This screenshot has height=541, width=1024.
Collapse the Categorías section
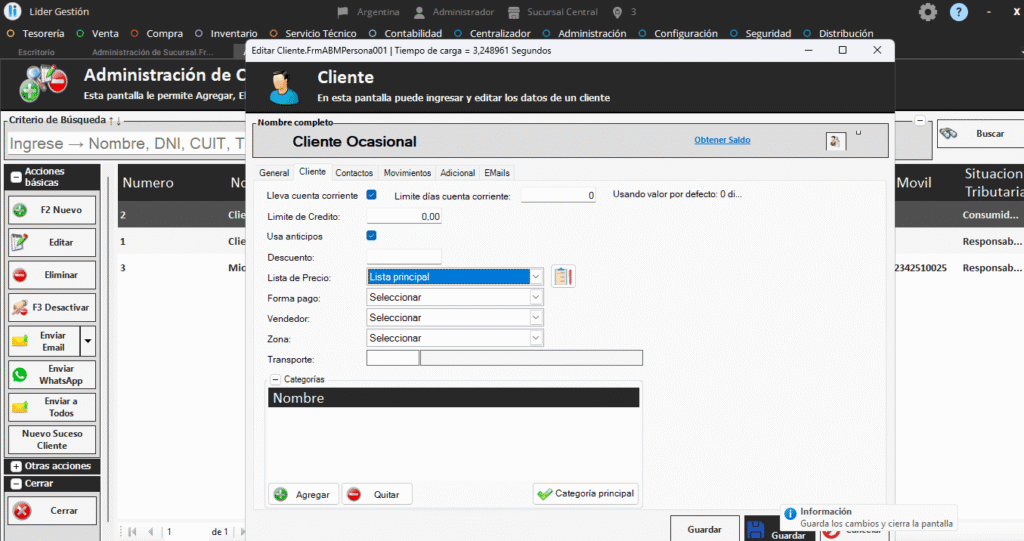click(276, 380)
